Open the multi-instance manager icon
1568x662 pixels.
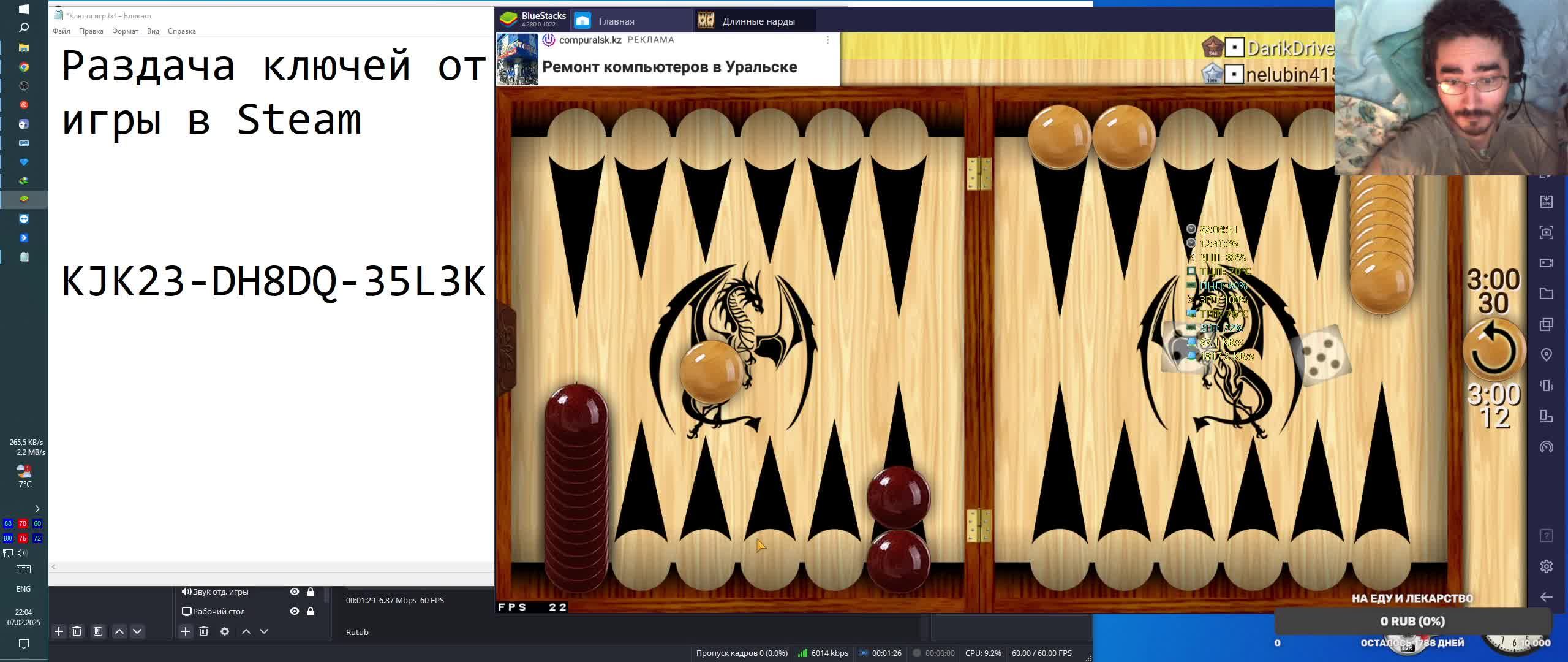pos(1546,324)
